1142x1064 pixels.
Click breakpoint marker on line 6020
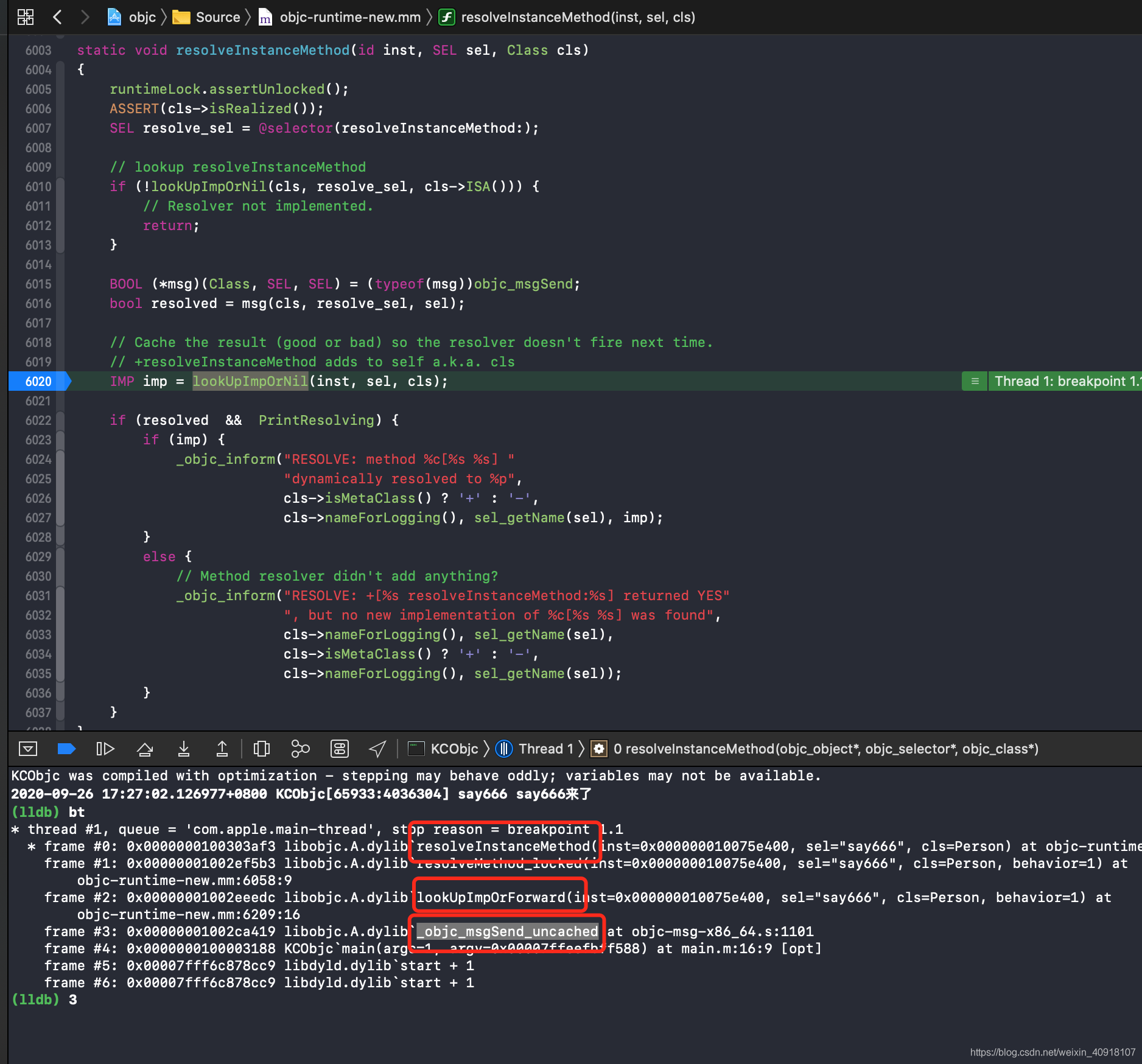click(40, 381)
